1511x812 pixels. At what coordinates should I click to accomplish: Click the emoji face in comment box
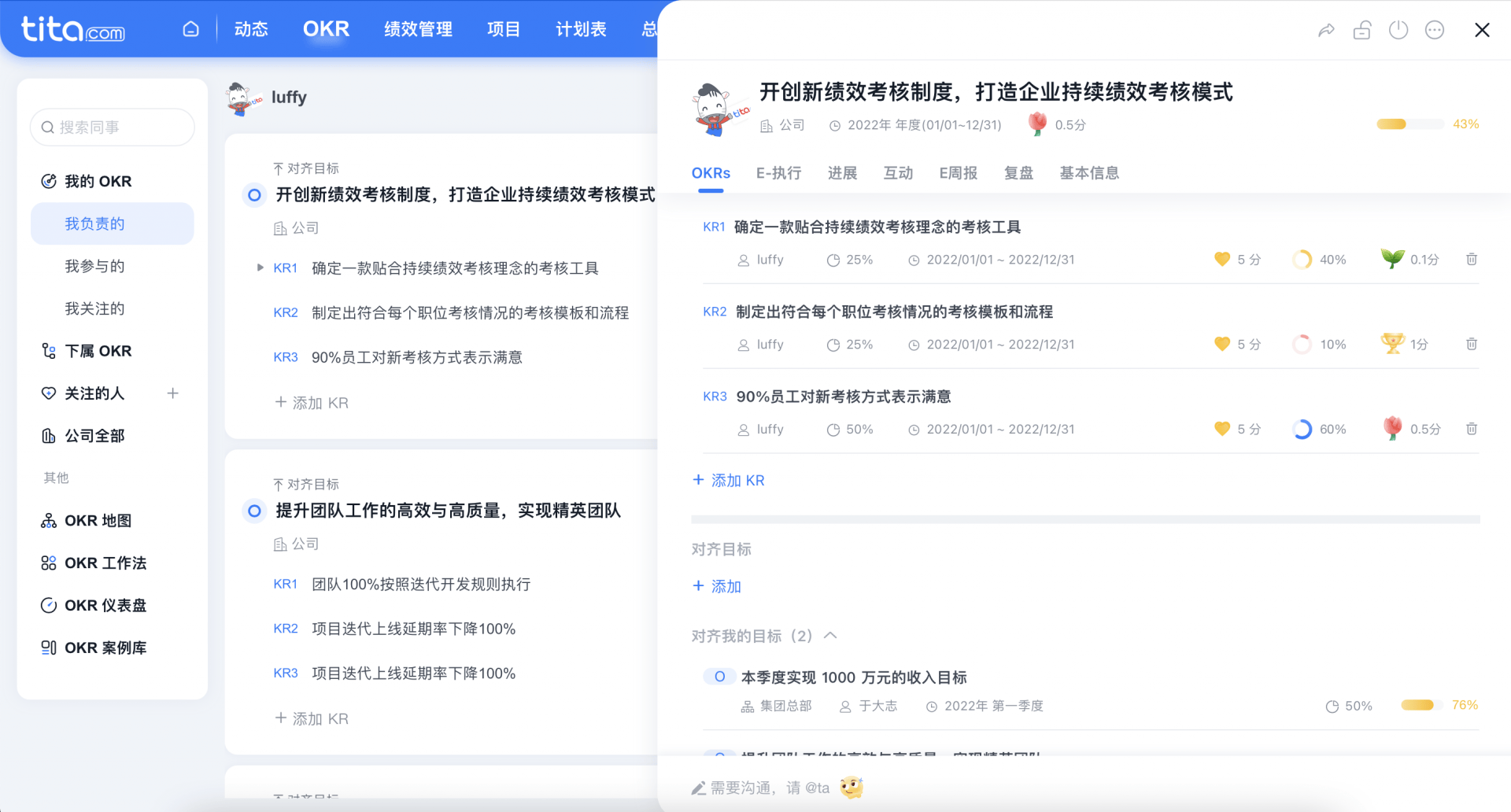pos(852,787)
